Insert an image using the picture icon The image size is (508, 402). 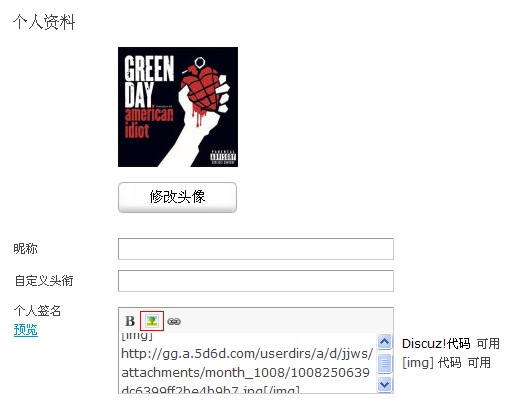pyautogui.click(x=152, y=321)
